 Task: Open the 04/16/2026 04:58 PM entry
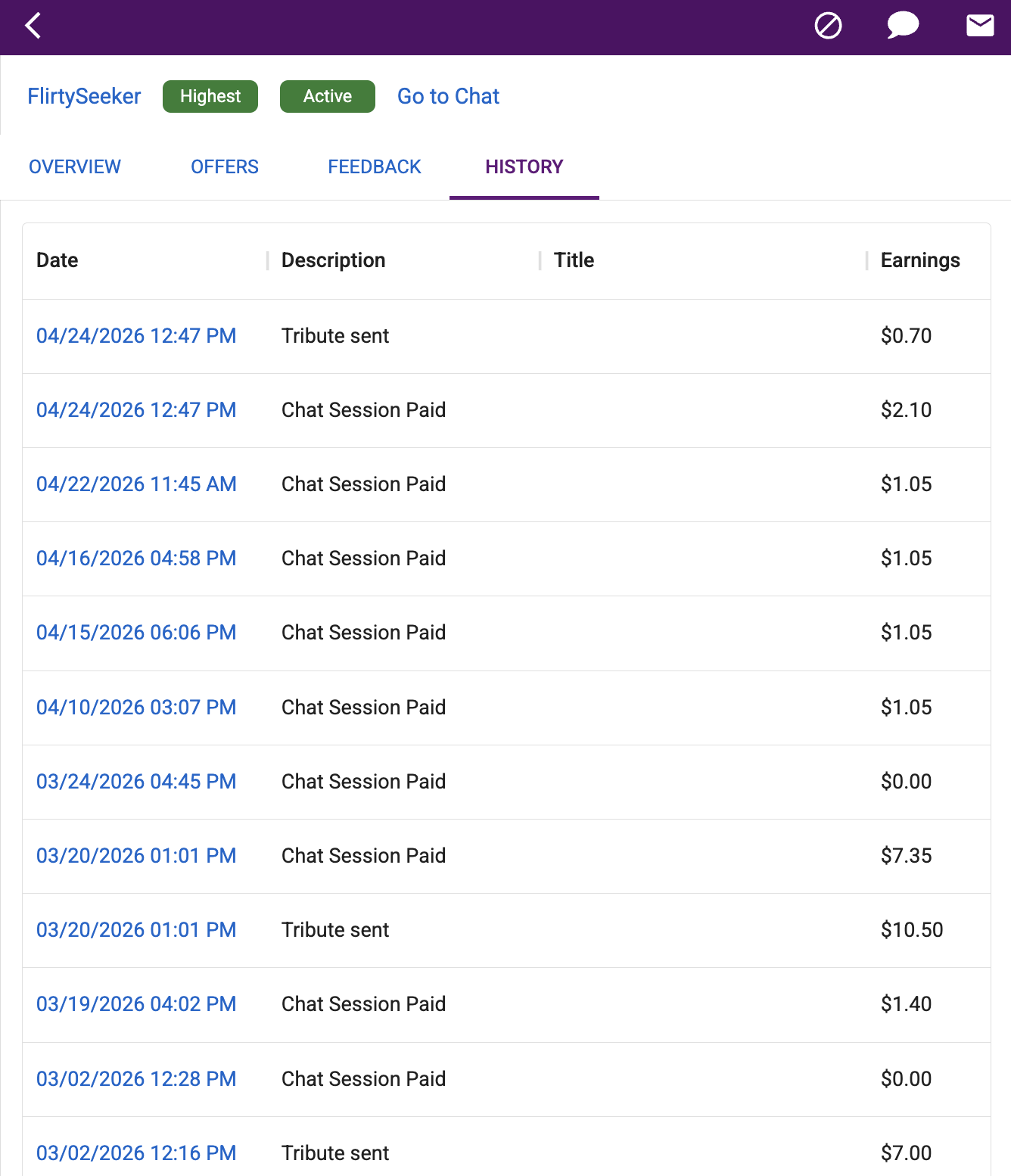point(136,558)
